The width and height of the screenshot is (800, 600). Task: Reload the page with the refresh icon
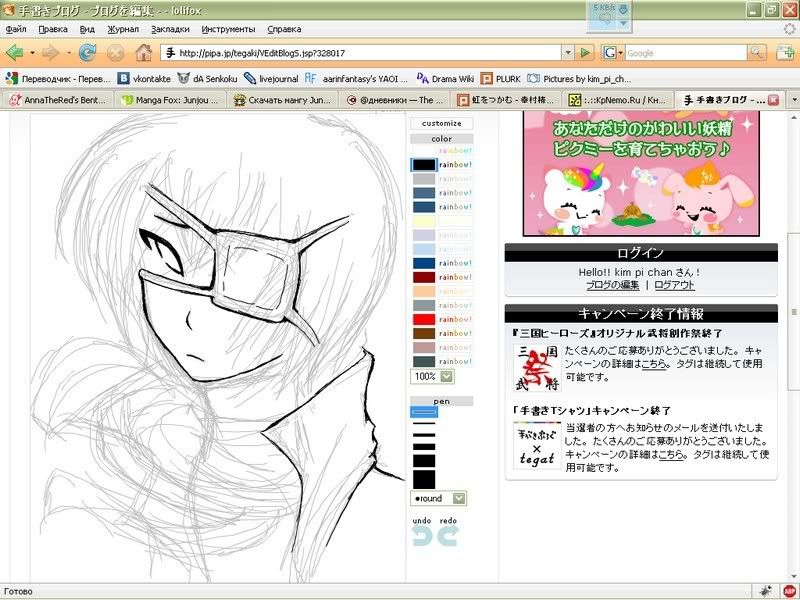(88, 52)
